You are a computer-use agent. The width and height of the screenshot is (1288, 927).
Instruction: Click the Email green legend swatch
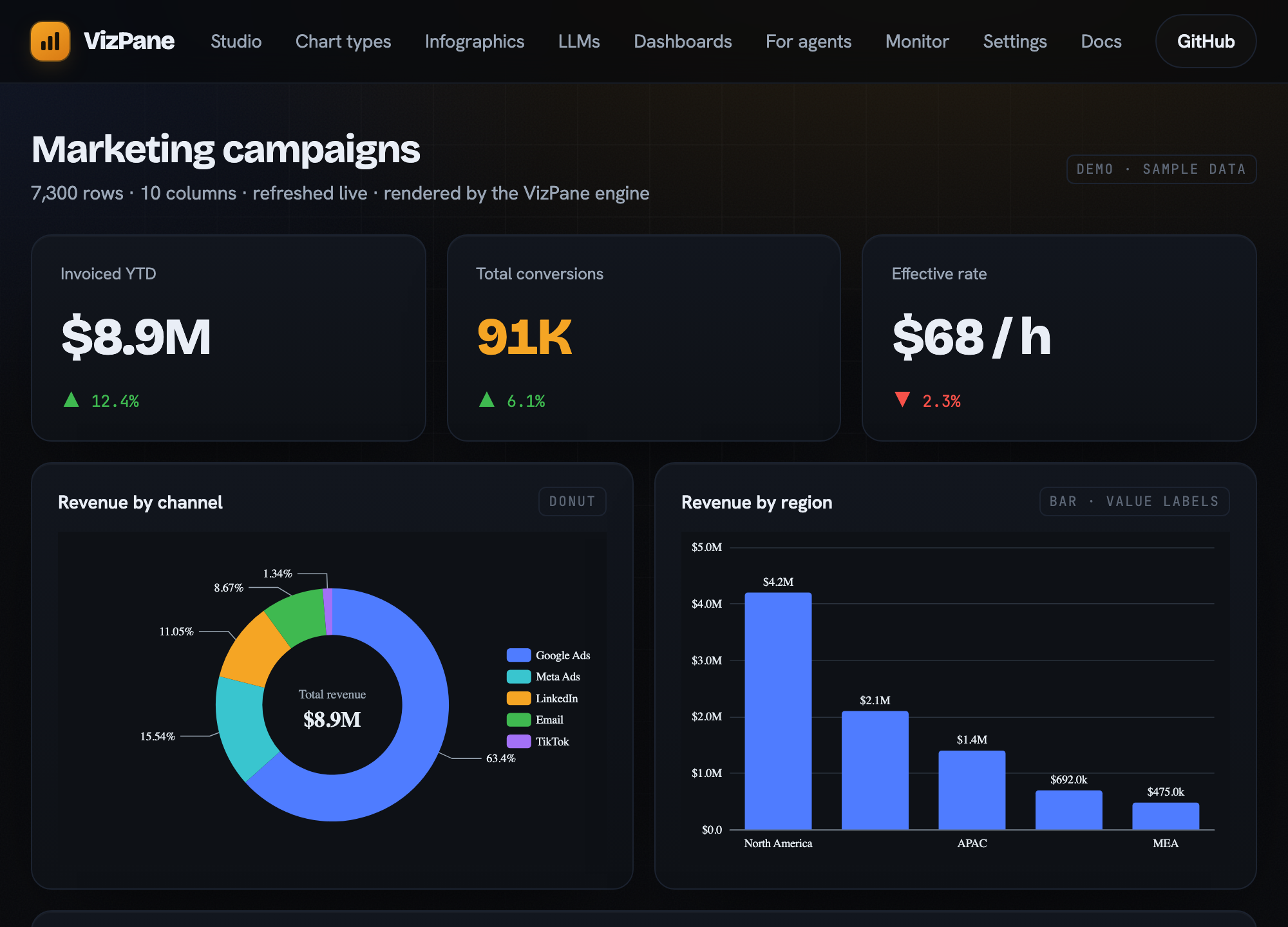[x=518, y=720]
